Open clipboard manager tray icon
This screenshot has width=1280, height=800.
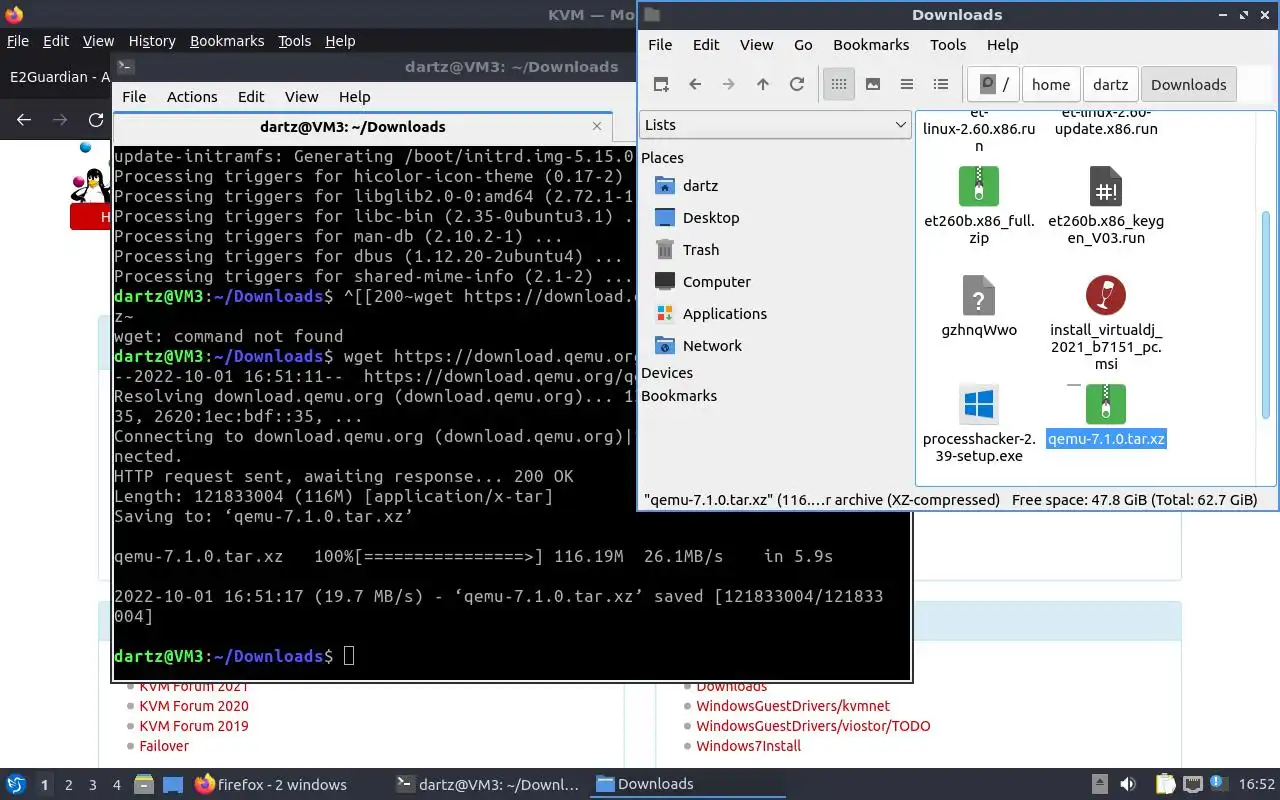click(1165, 785)
